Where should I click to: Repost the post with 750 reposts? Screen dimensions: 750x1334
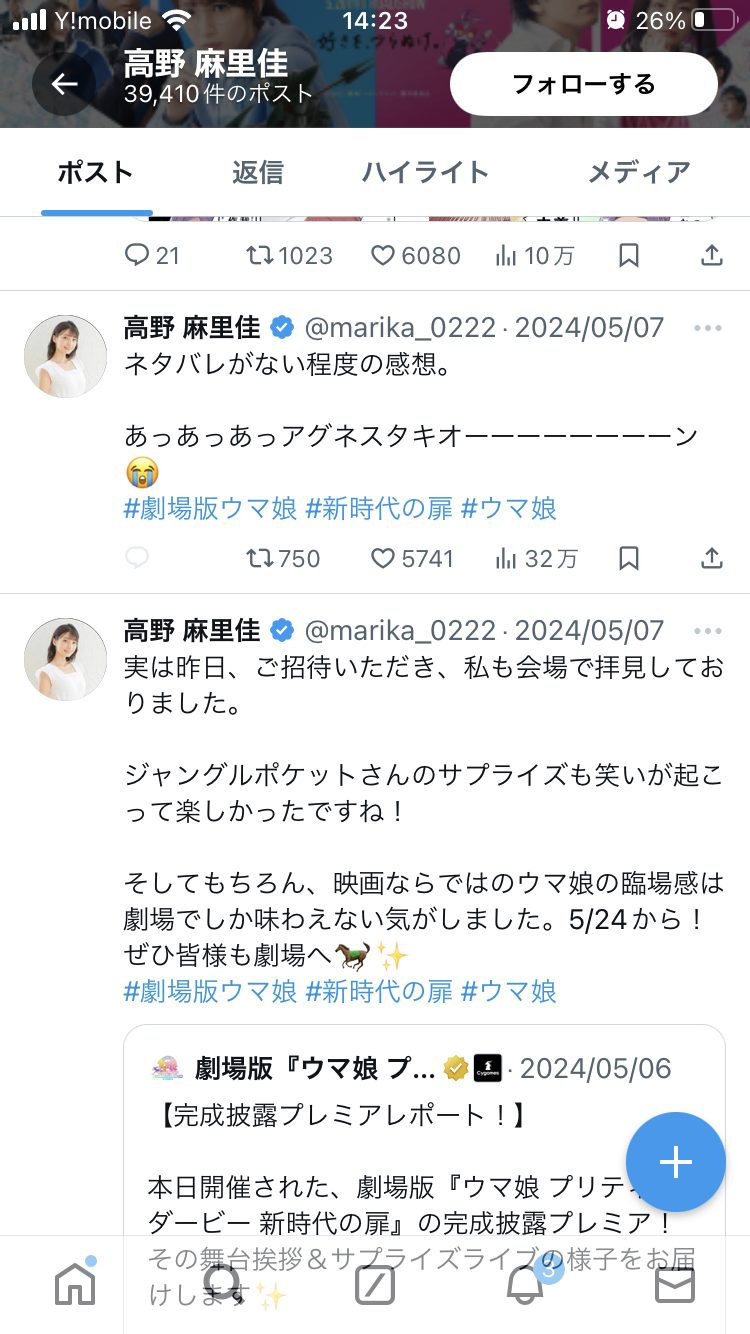point(260,558)
